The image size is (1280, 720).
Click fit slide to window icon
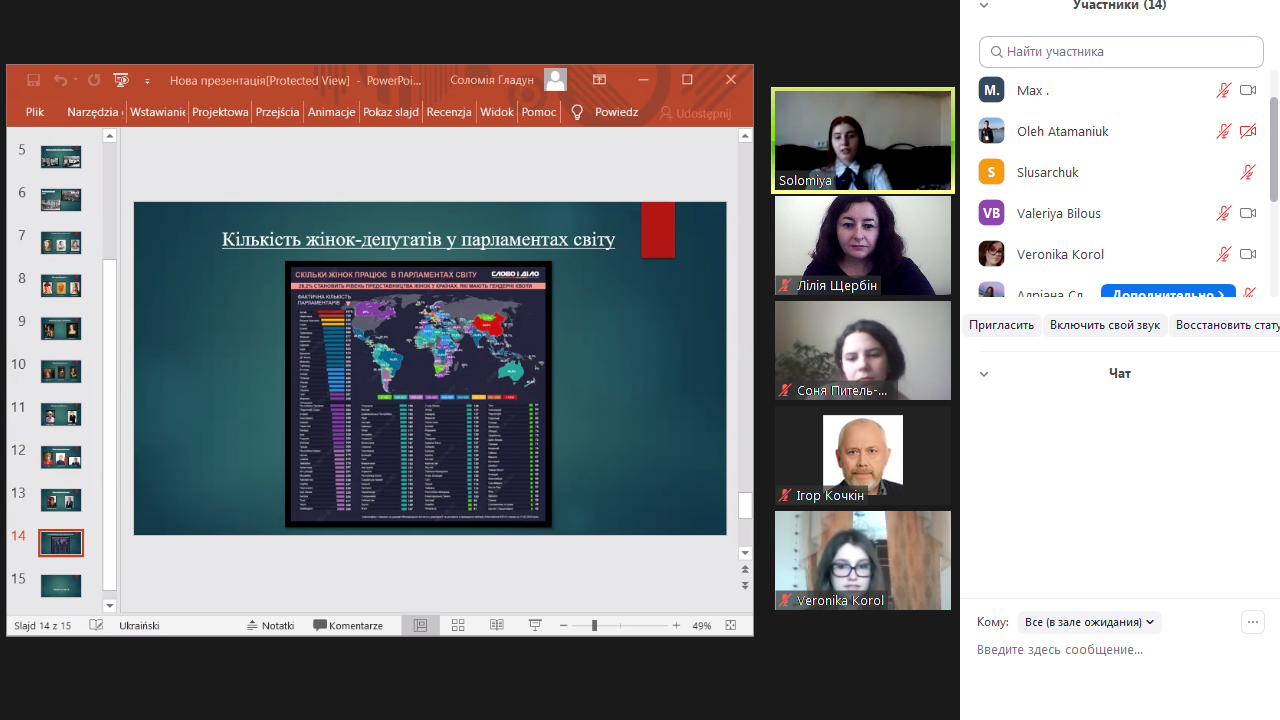731,625
